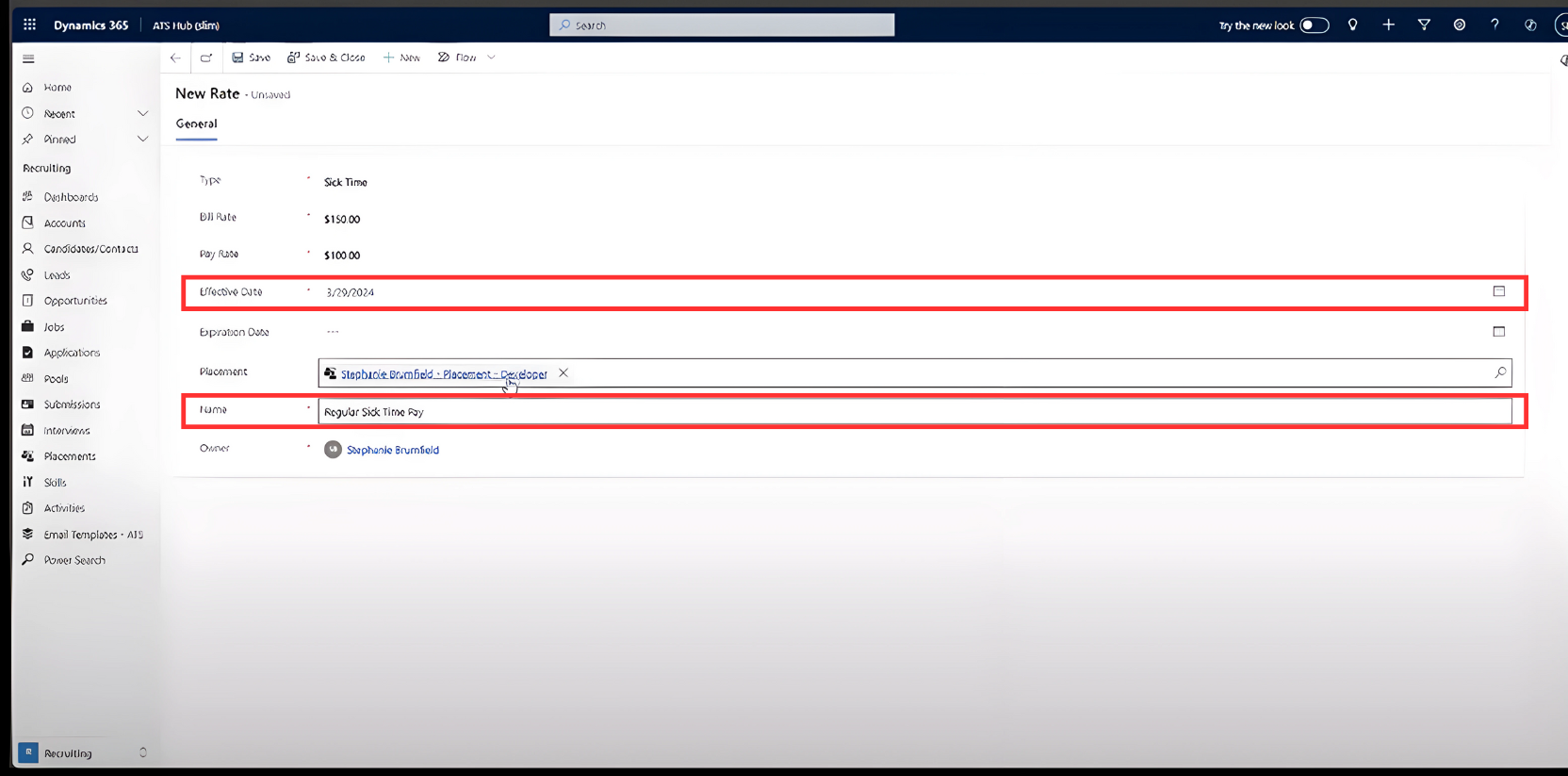Click in the top Search box
Screen dimensions: 1568x776
pos(722,25)
